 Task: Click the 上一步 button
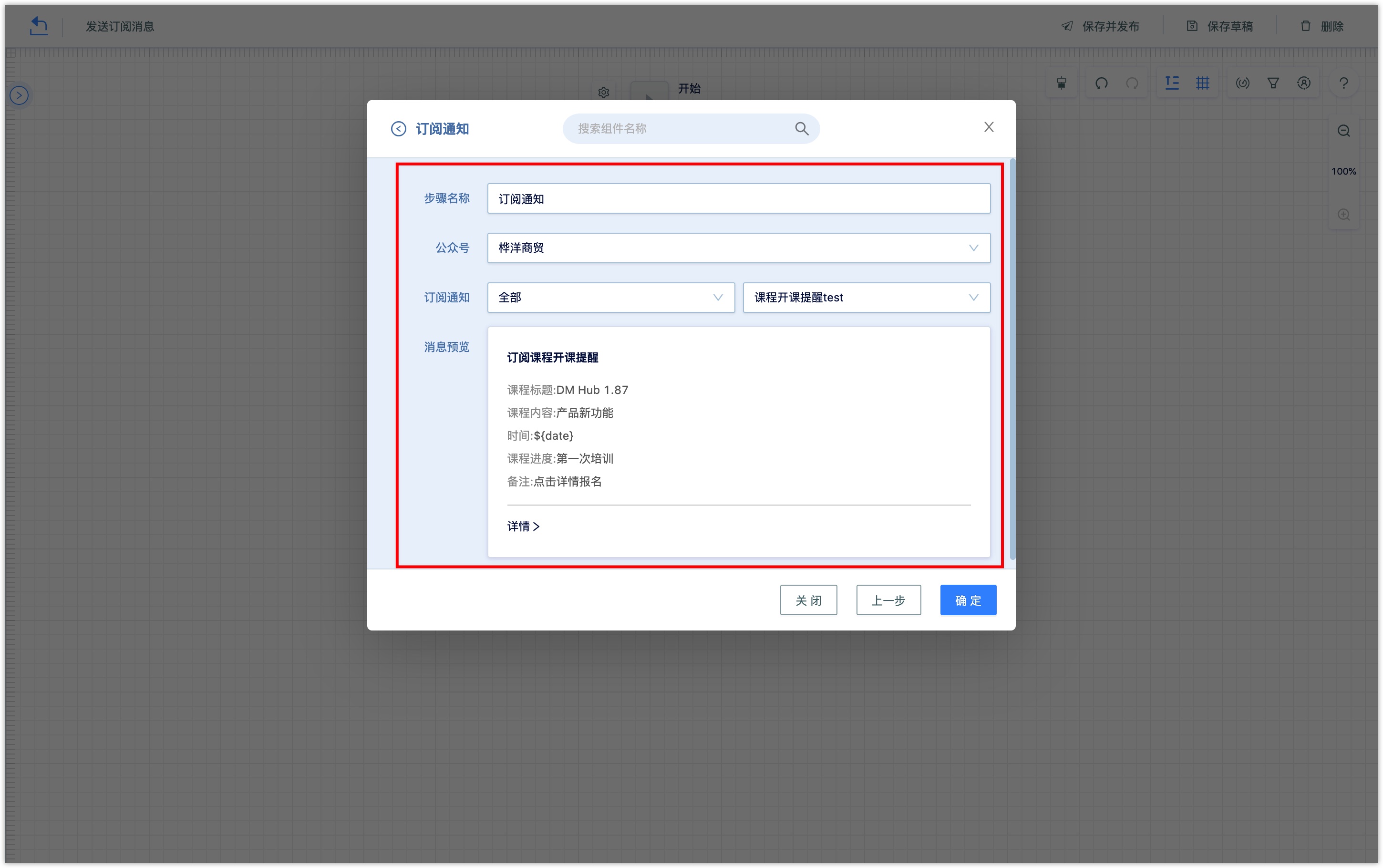click(888, 600)
